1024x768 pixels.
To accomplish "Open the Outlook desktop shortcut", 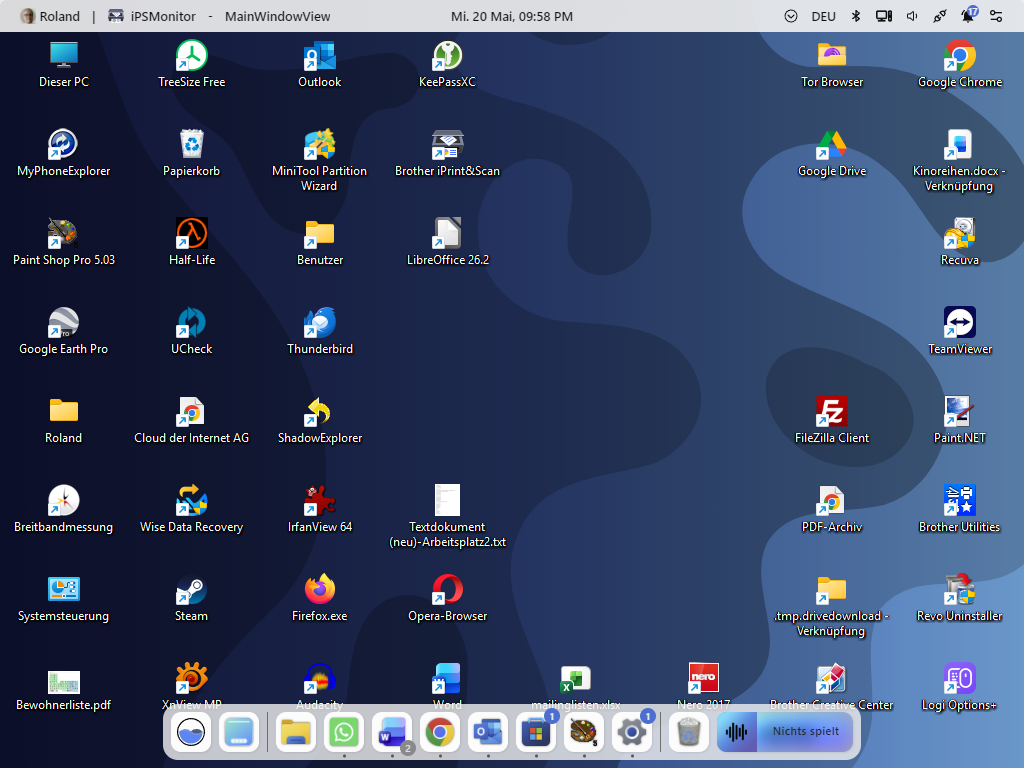I will click(319, 63).
